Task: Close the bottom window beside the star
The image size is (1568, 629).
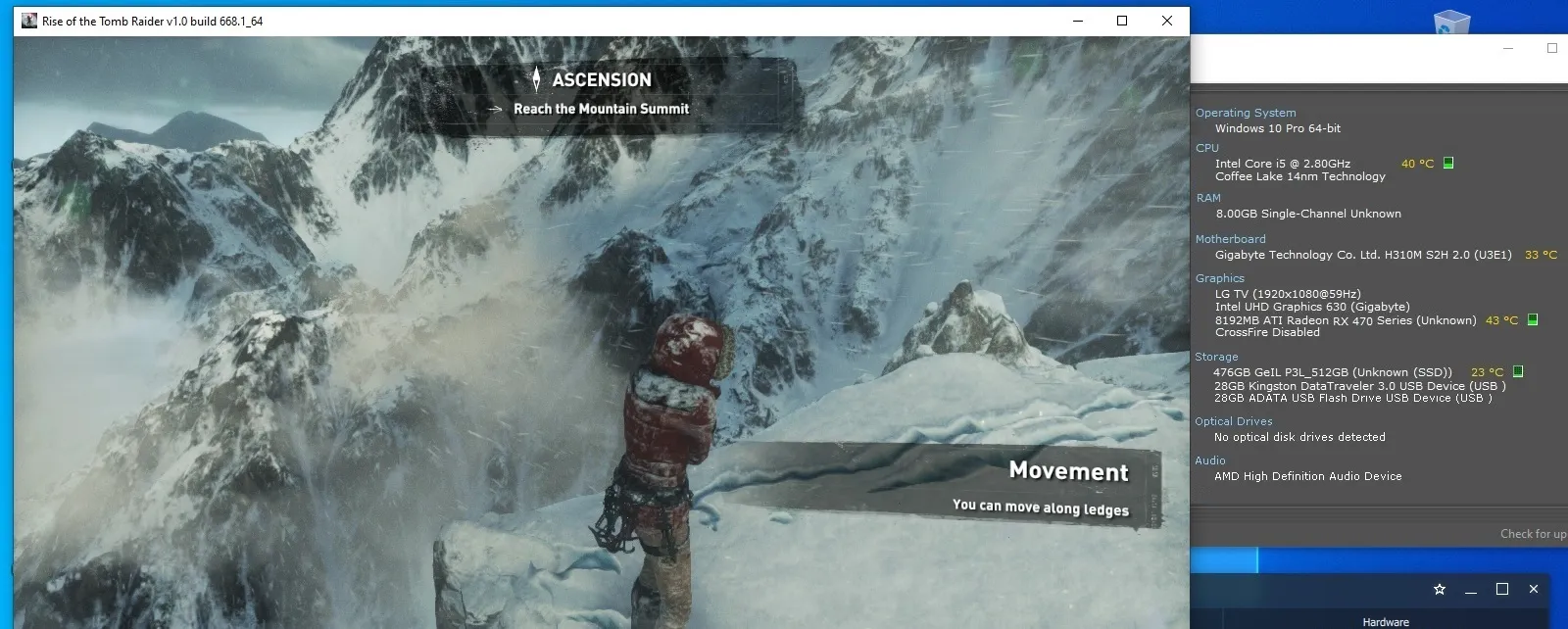Action: 1534,589
